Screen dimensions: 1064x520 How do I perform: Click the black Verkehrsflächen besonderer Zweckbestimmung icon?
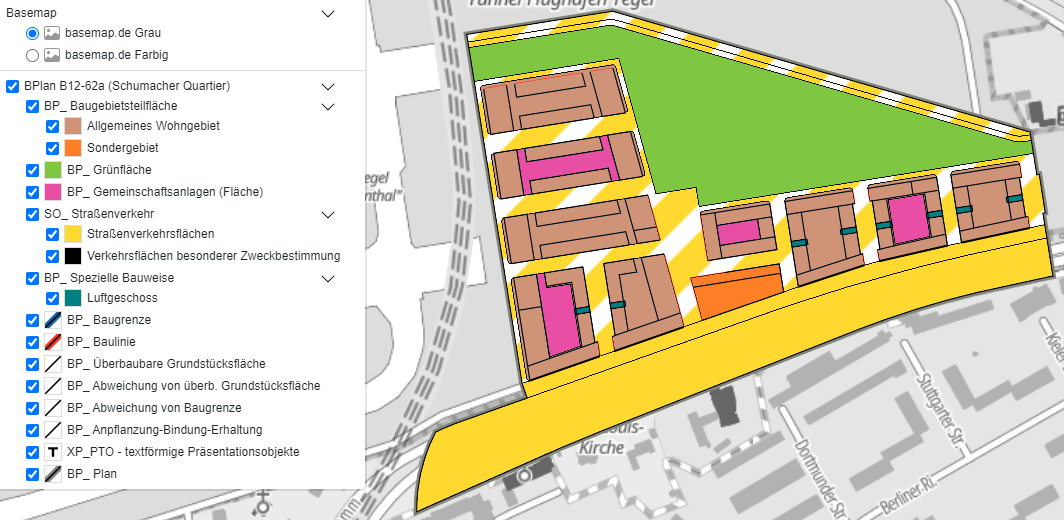tap(73, 256)
